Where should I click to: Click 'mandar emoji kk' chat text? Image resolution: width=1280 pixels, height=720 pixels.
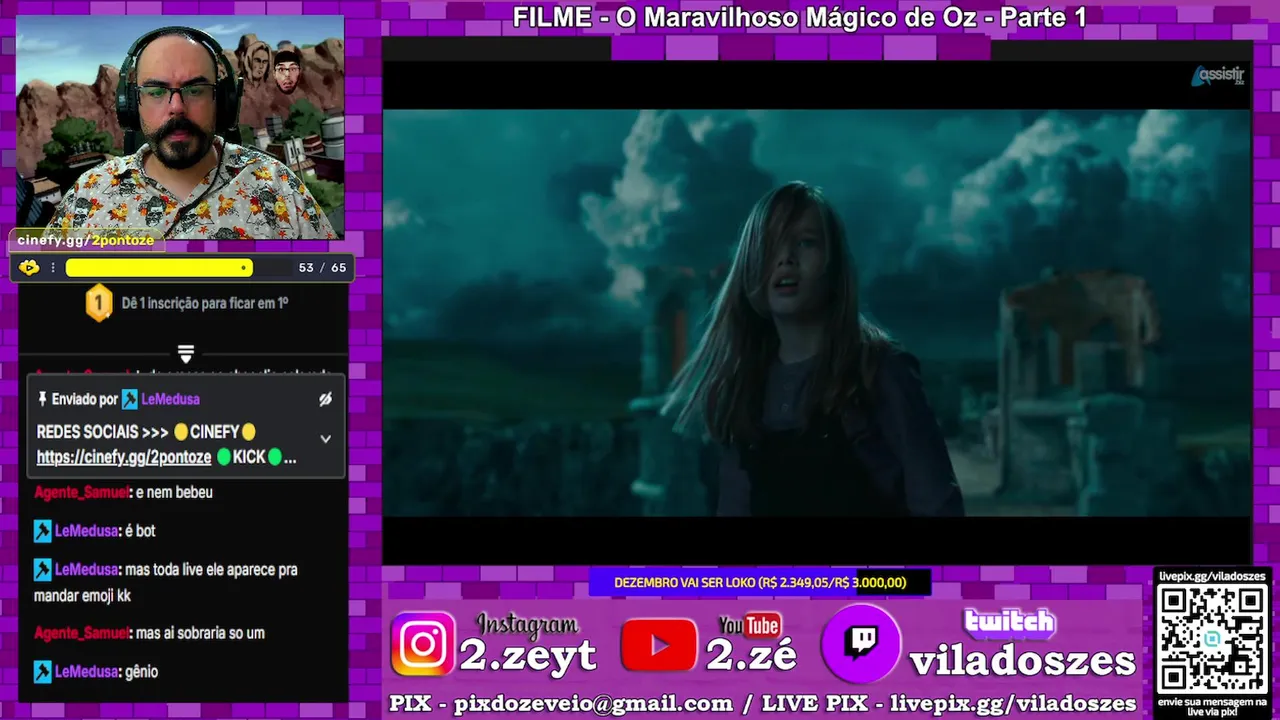(x=82, y=595)
